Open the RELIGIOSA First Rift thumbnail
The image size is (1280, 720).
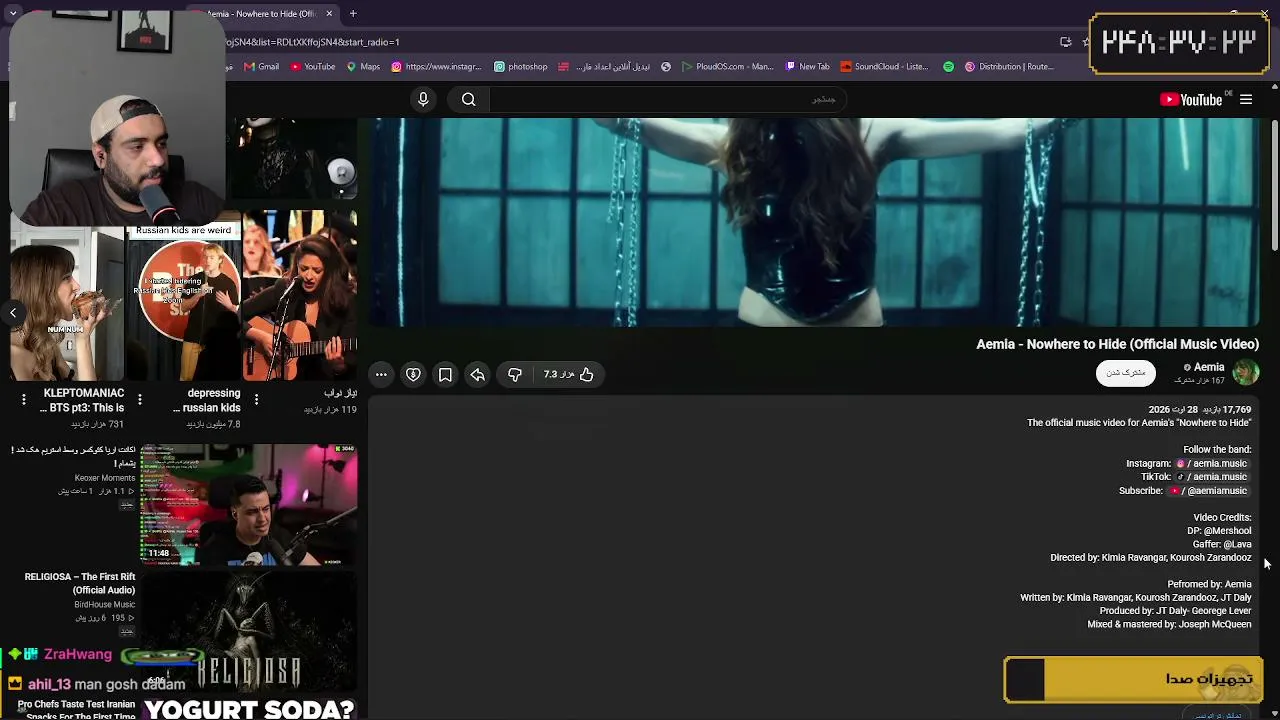[249, 632]
